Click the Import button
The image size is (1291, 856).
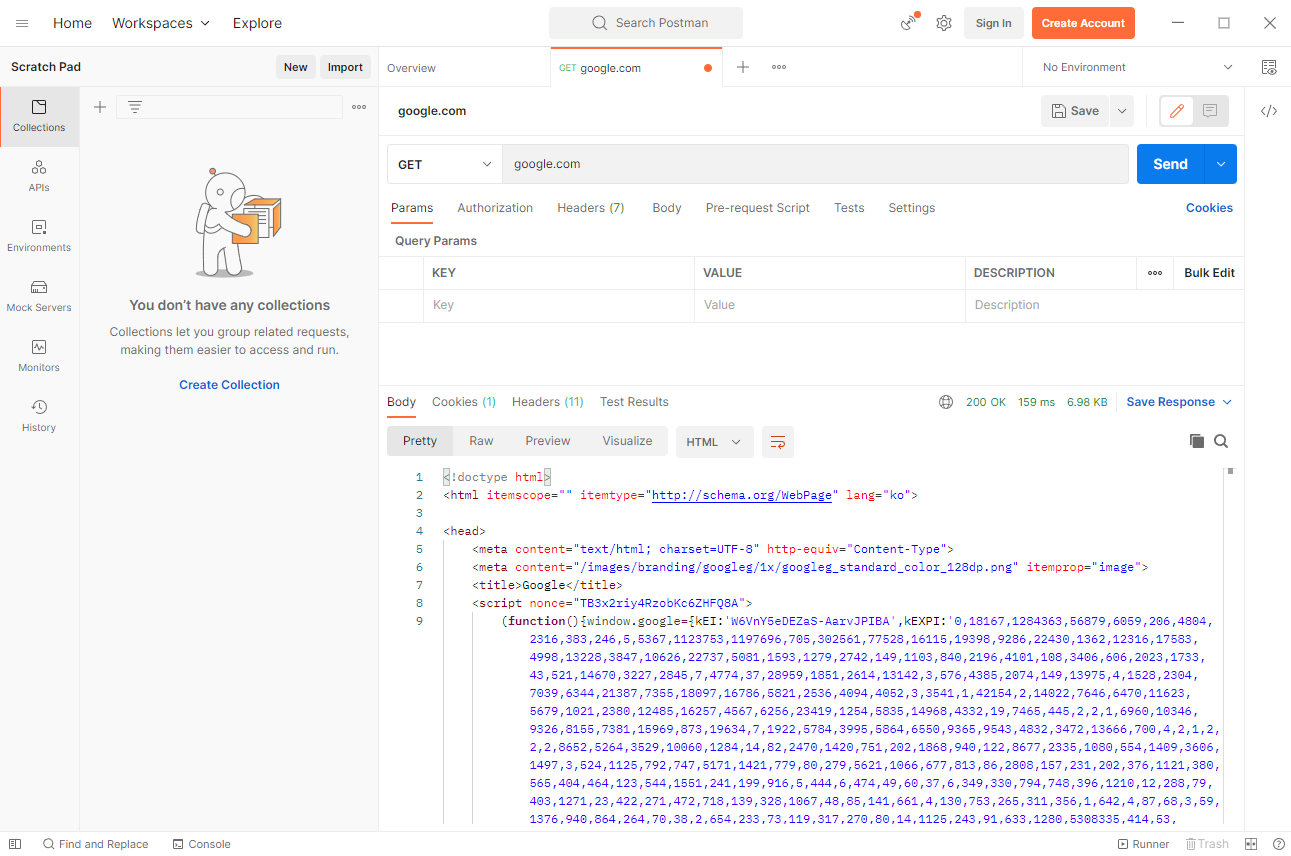(x=345, y=67)
